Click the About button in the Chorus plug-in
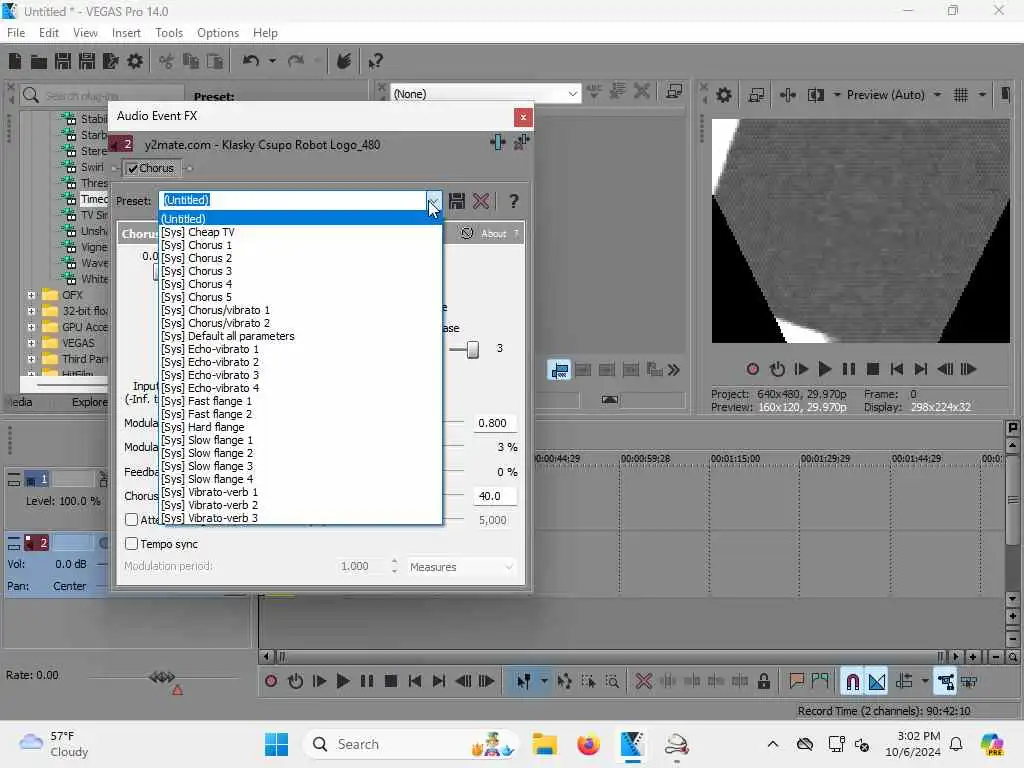 click(493, 233)
